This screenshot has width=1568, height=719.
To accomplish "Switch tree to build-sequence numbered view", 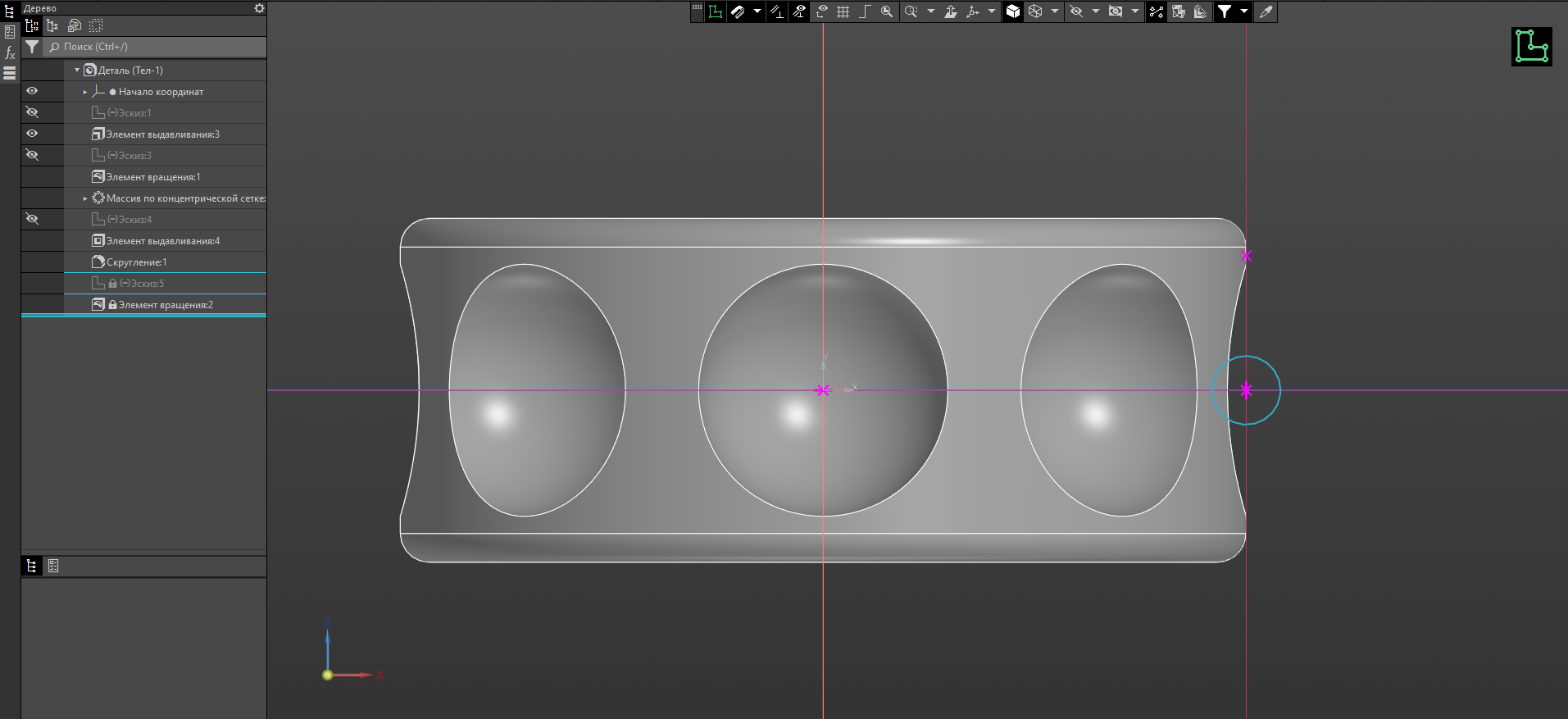I will (32, 26).
